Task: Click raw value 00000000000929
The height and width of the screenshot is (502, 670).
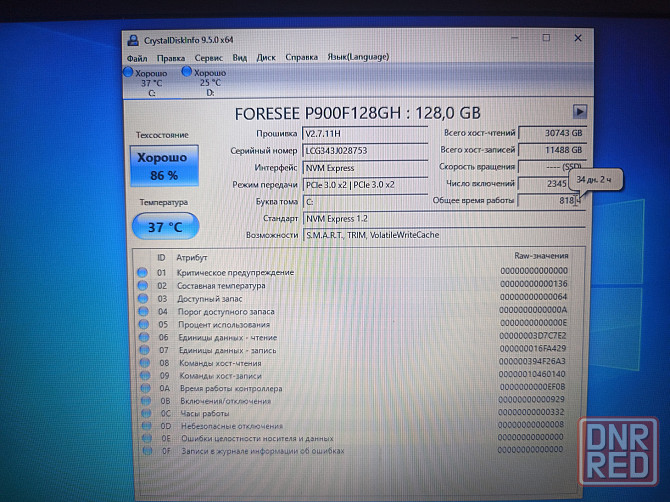Action: click(532, 399)
